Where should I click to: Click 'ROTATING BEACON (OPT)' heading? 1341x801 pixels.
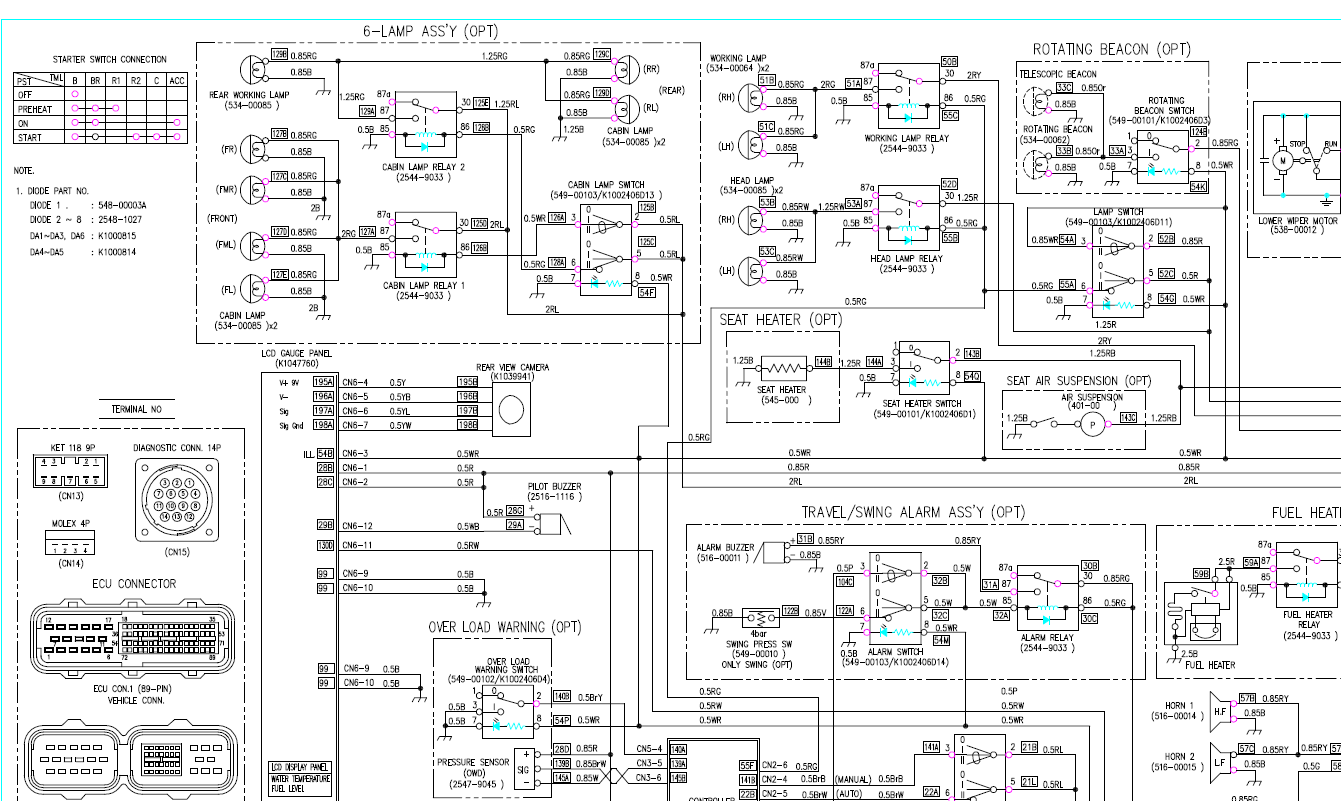[1112, 49]
